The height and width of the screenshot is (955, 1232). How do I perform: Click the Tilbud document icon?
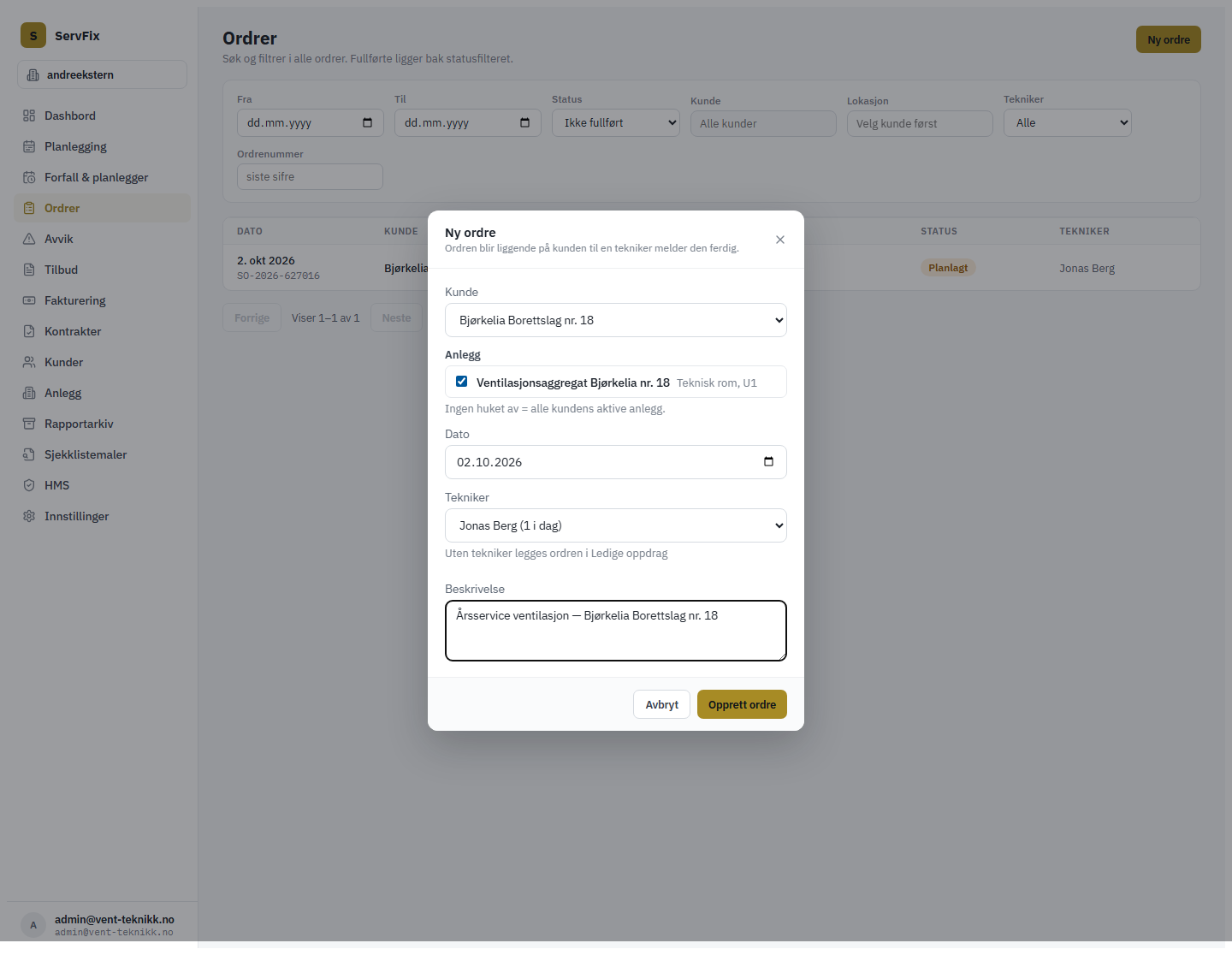(x=29, y=270)
